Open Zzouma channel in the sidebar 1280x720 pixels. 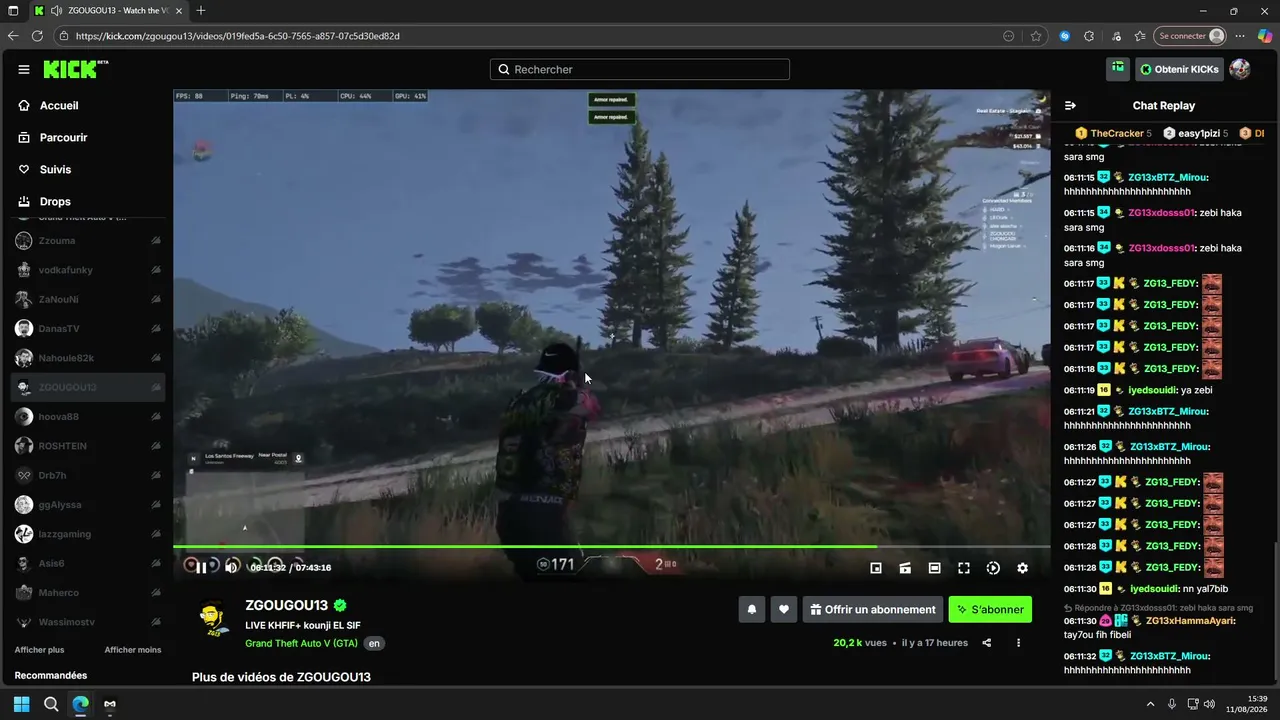pos(88,241)
